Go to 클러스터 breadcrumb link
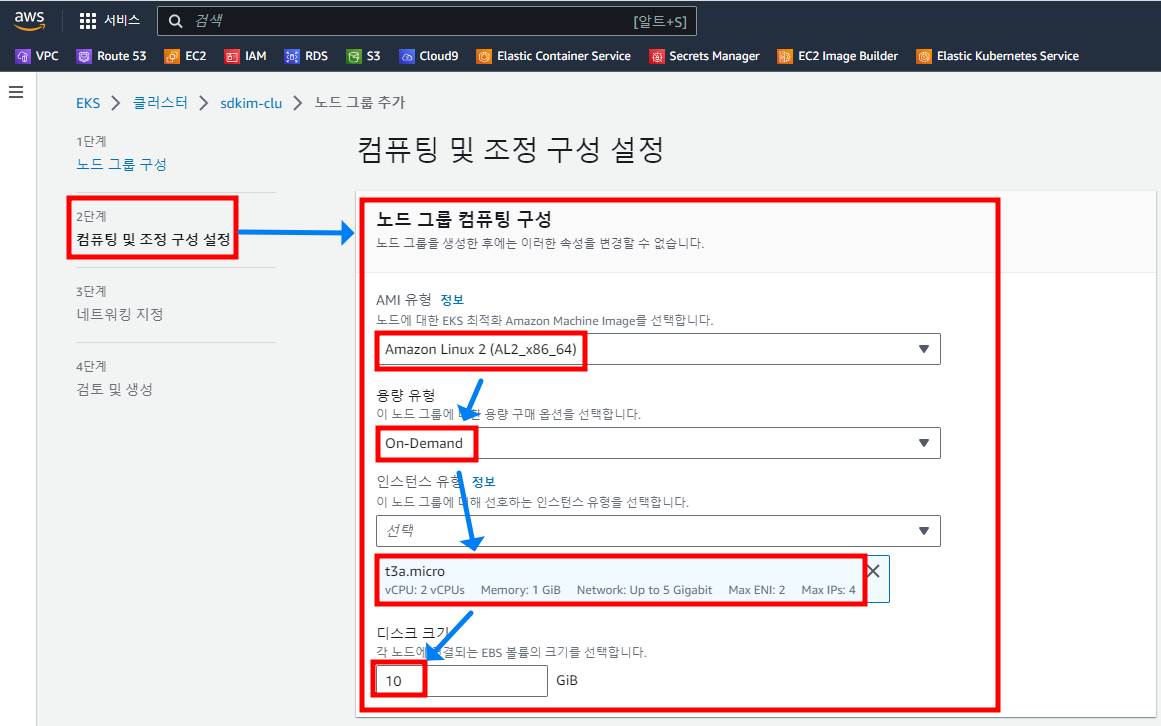Screen dimensions: 1161x726 (x=160, y=103)
